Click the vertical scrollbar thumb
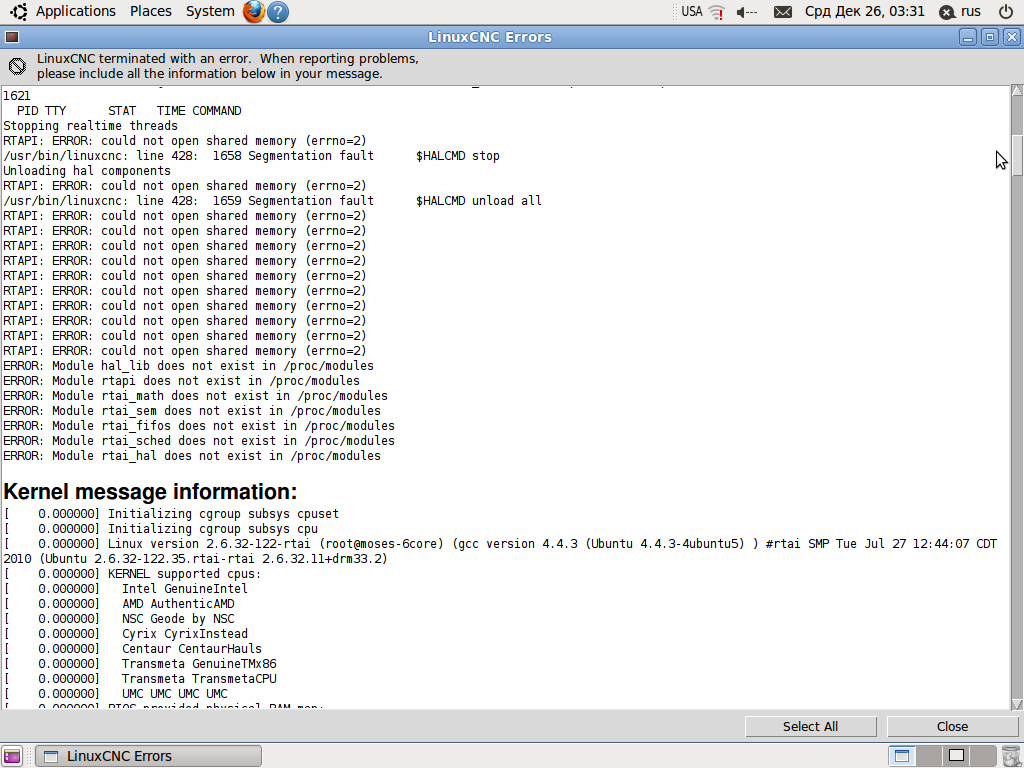This screenshot has width=1024, height=768. (1017, 155)
